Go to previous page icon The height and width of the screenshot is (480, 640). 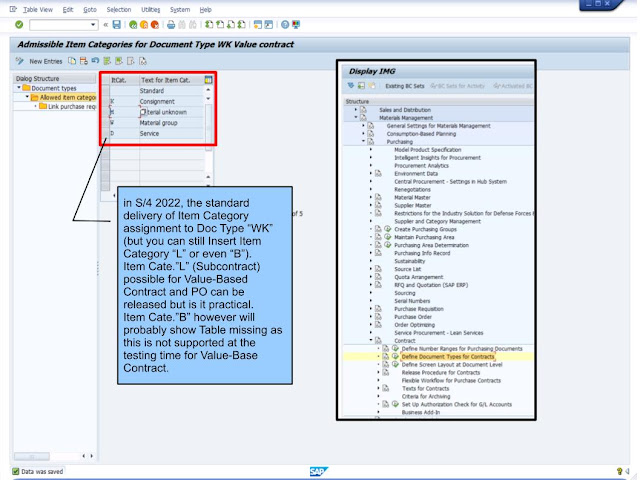220,25
